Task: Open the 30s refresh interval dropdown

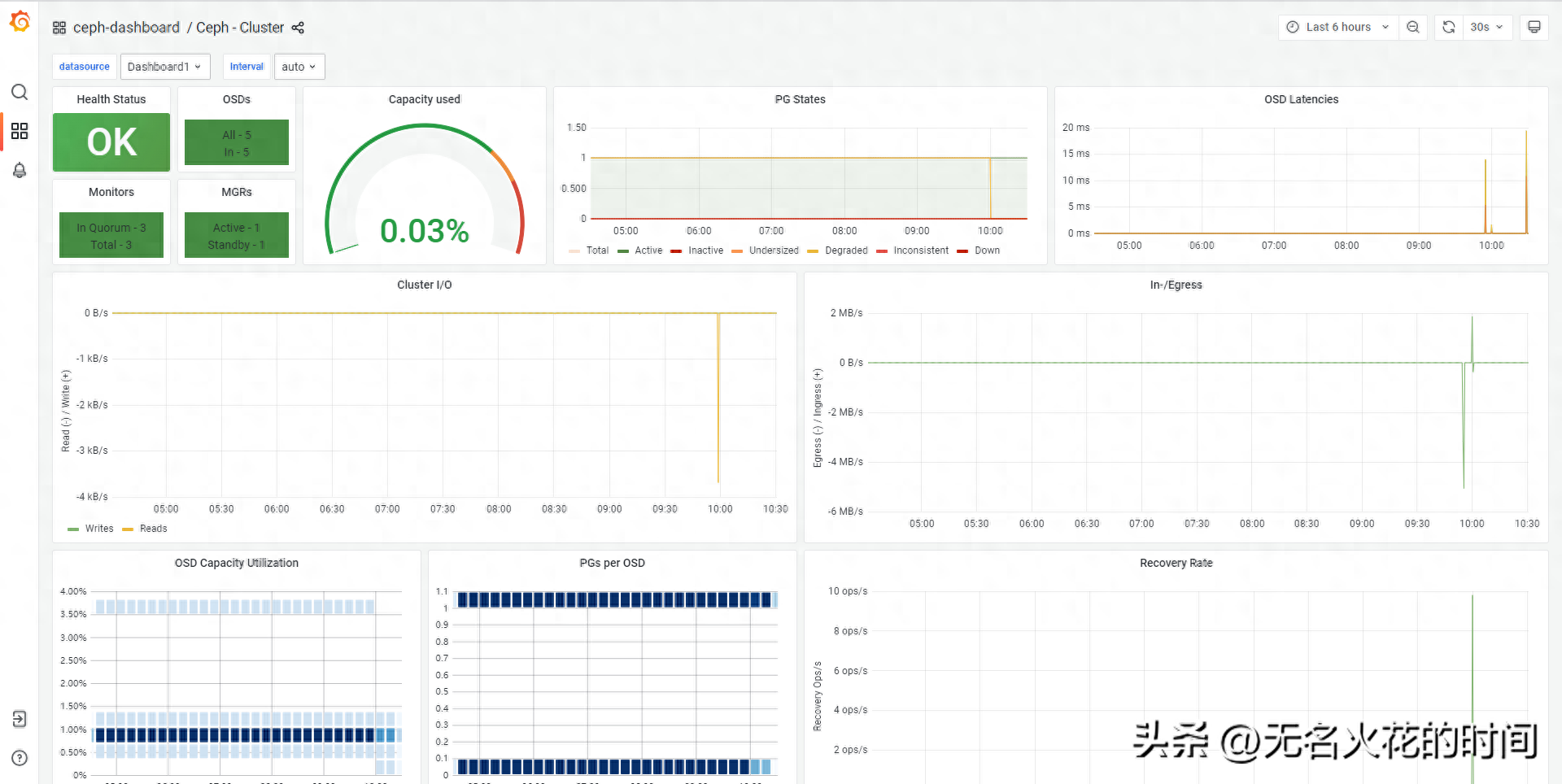Action: coord(1487,27)
